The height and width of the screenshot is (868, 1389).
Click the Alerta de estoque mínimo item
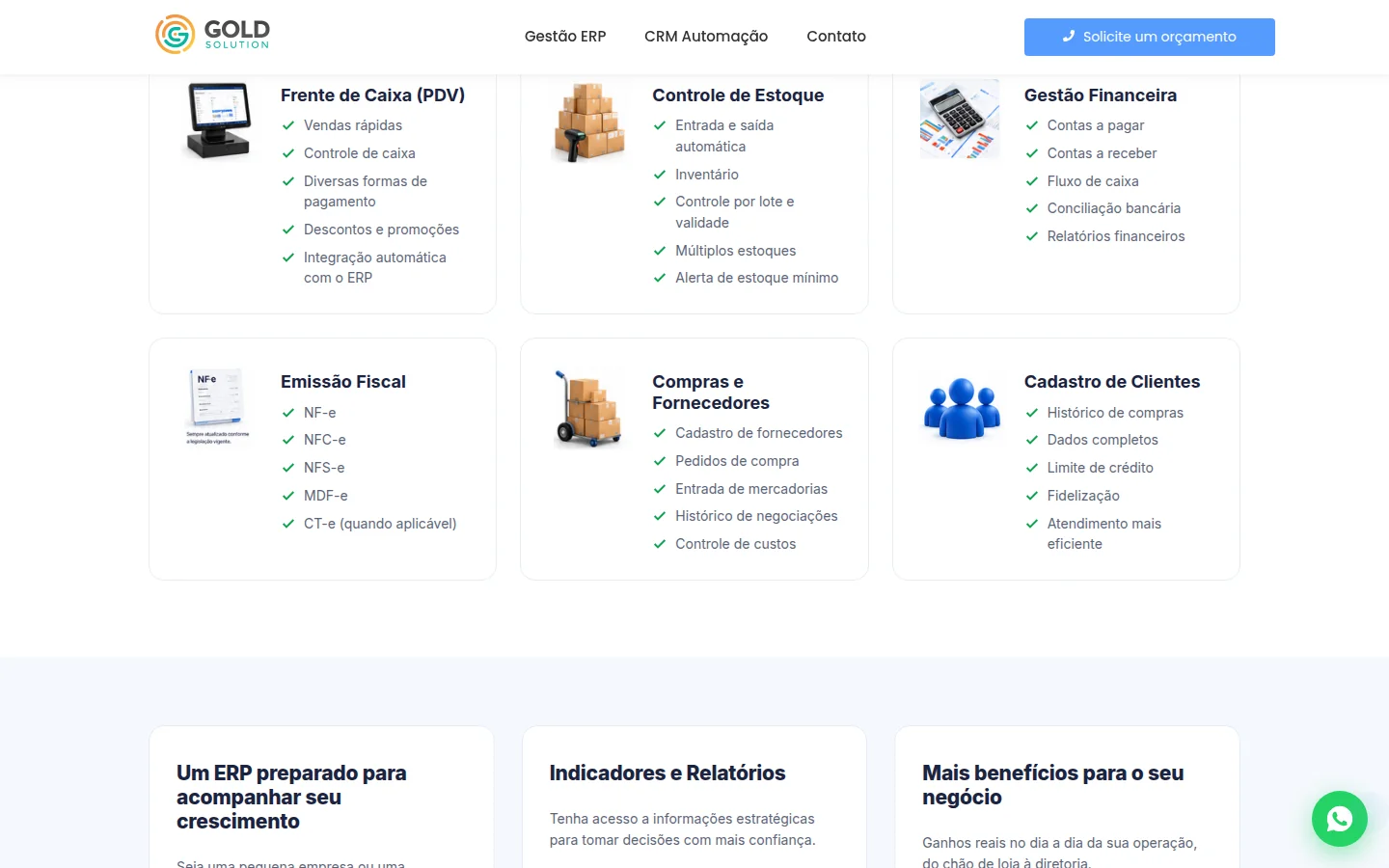757,278
